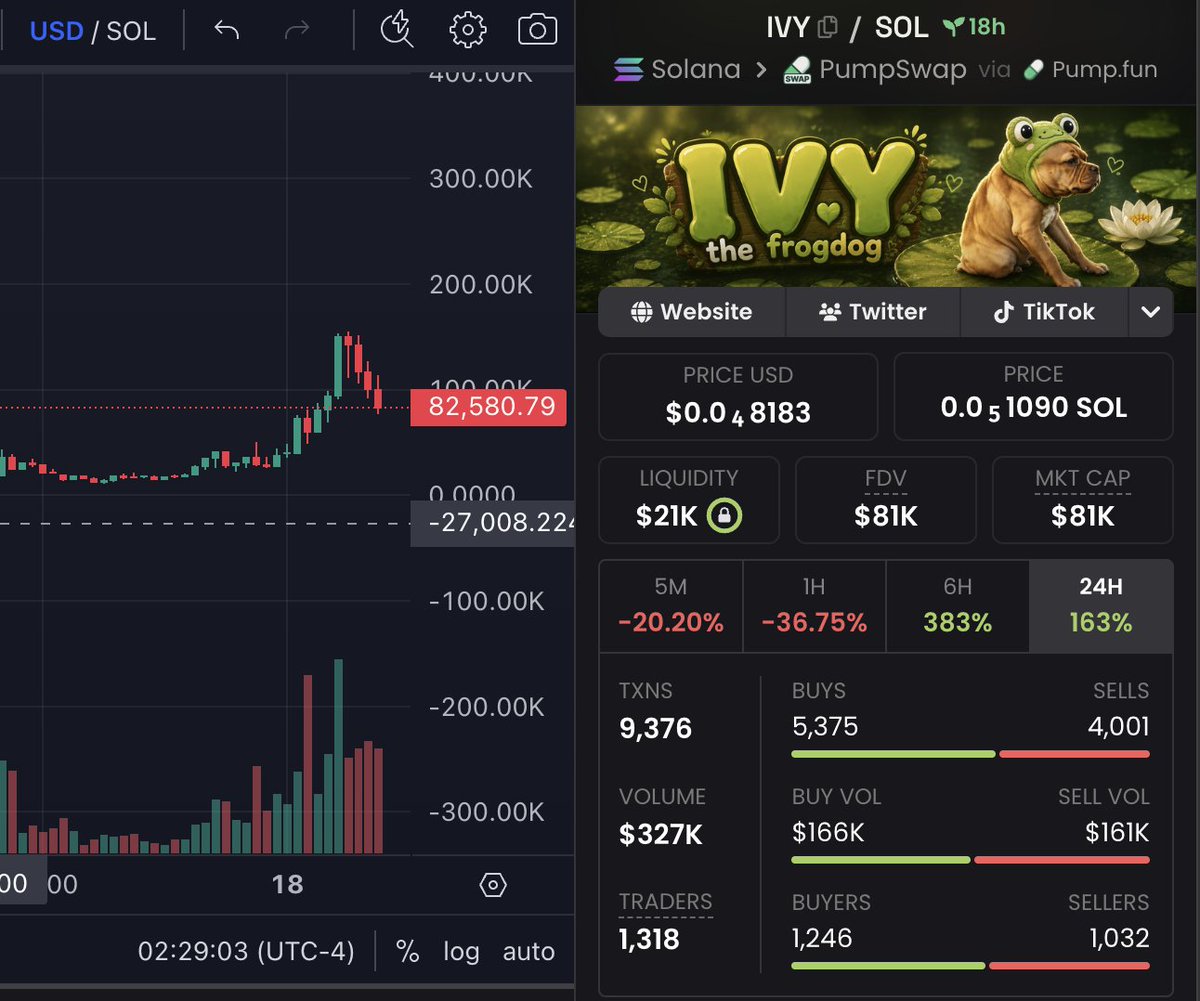The width and height of the screenshot is (1200, 1001).
Task: Click the PRICE 0.051090 SOL box
Action: point(1033,396)
